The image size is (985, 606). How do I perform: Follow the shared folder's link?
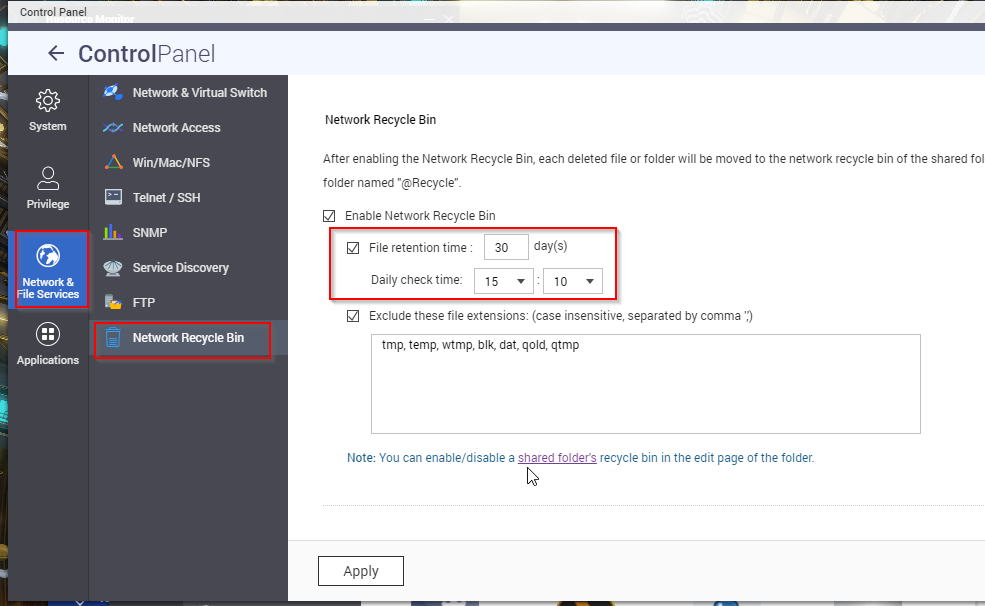click(557, 458)
